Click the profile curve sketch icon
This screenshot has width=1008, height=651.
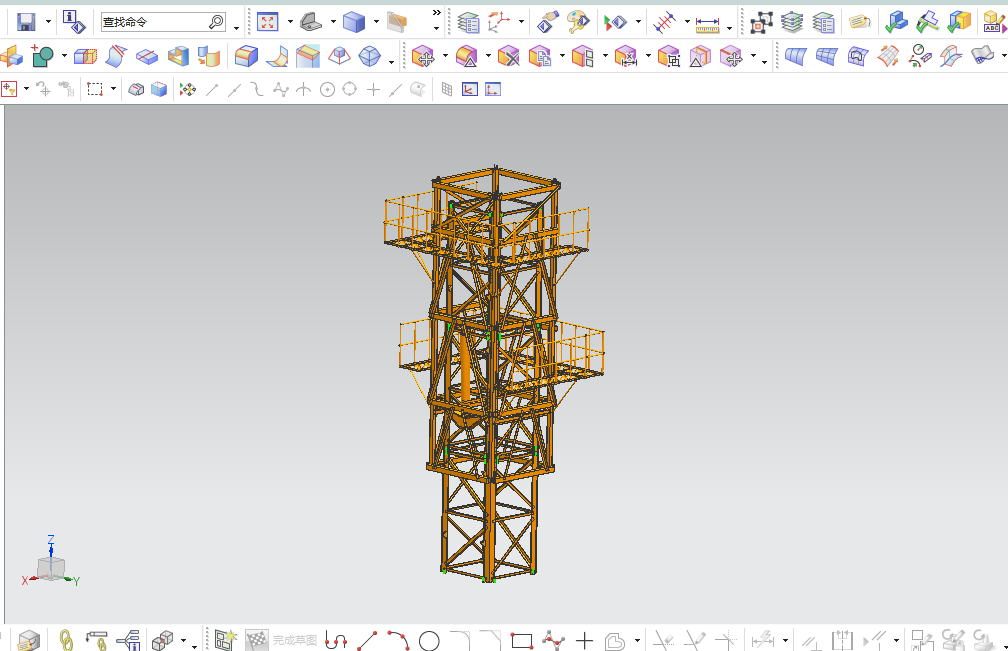tap(336, 640)
